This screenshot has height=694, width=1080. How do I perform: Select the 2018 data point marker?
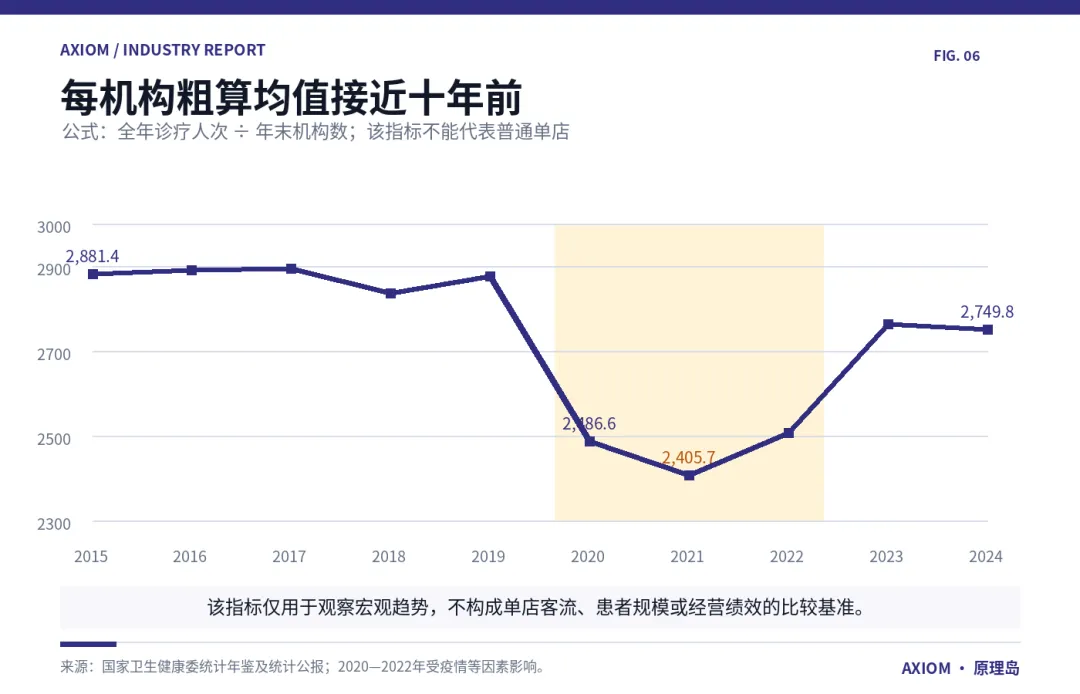391,293
